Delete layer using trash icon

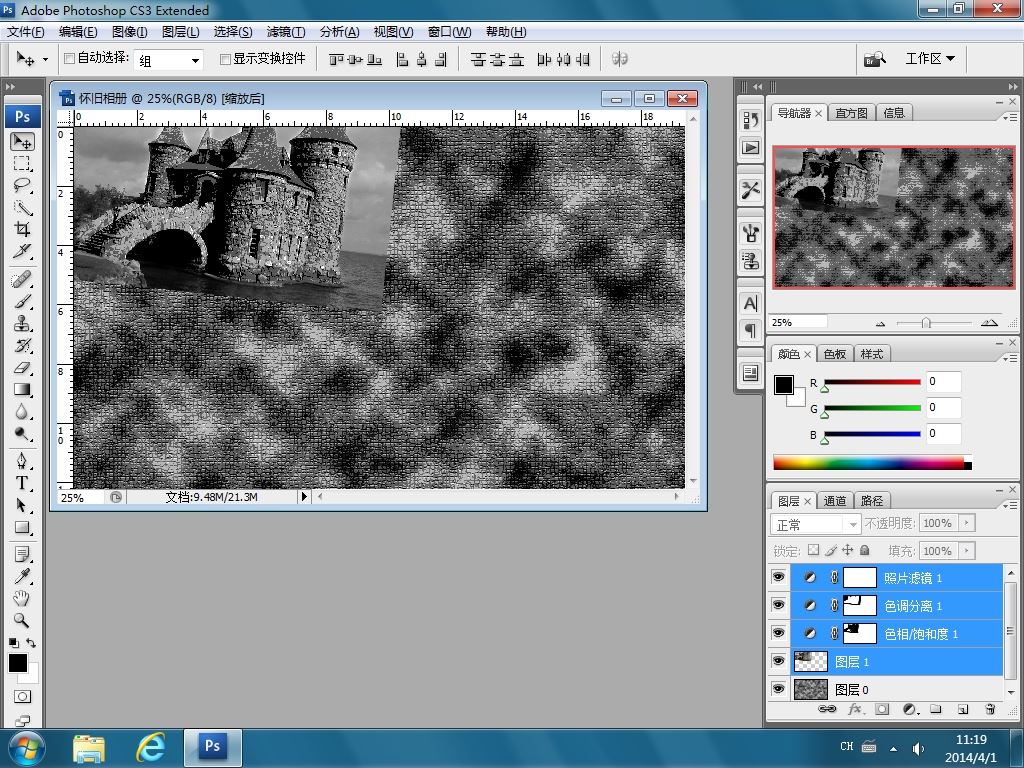pyautogui.click(x=990, y=709)
